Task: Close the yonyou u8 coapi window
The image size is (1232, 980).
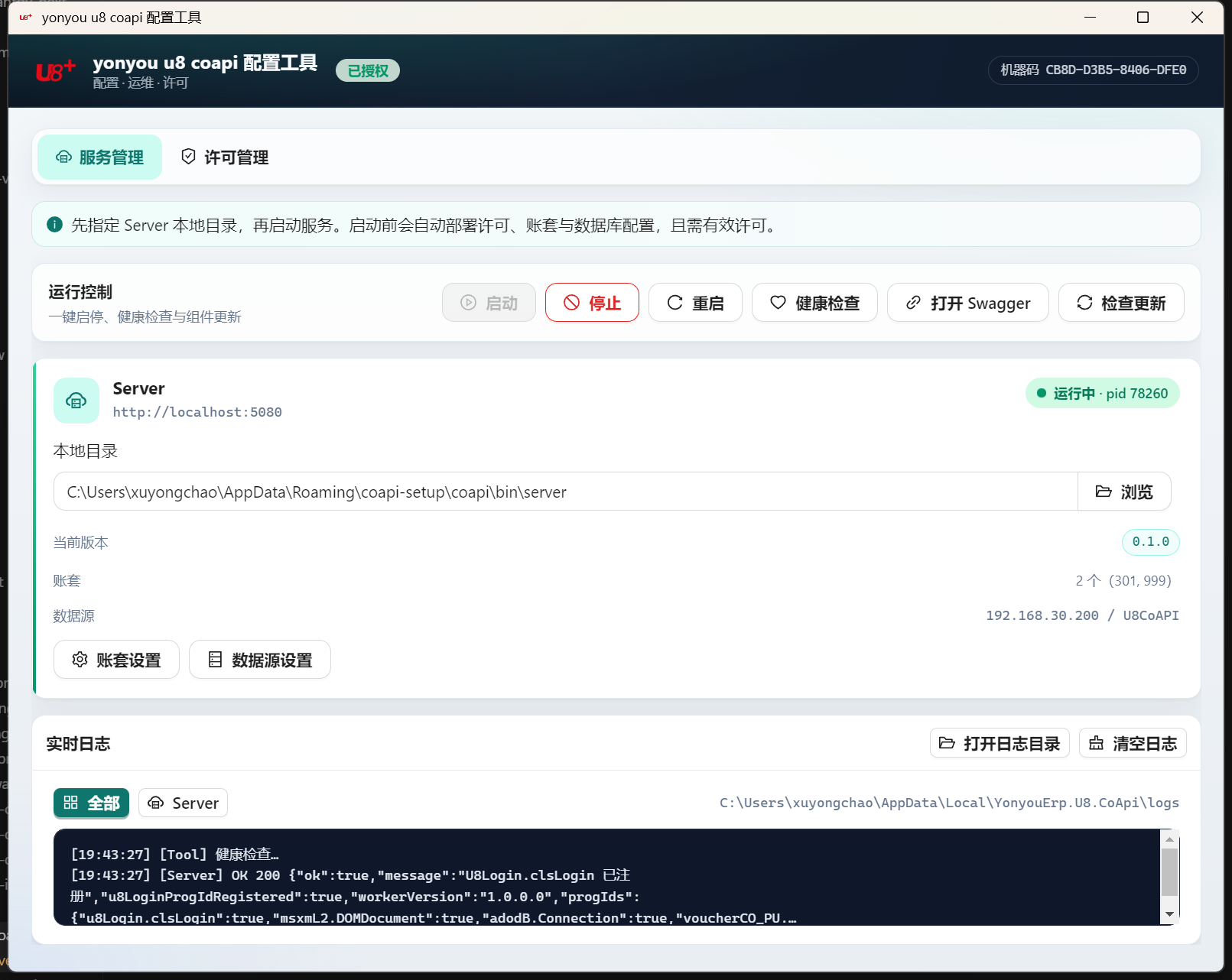Action: tap(1197, 17)
